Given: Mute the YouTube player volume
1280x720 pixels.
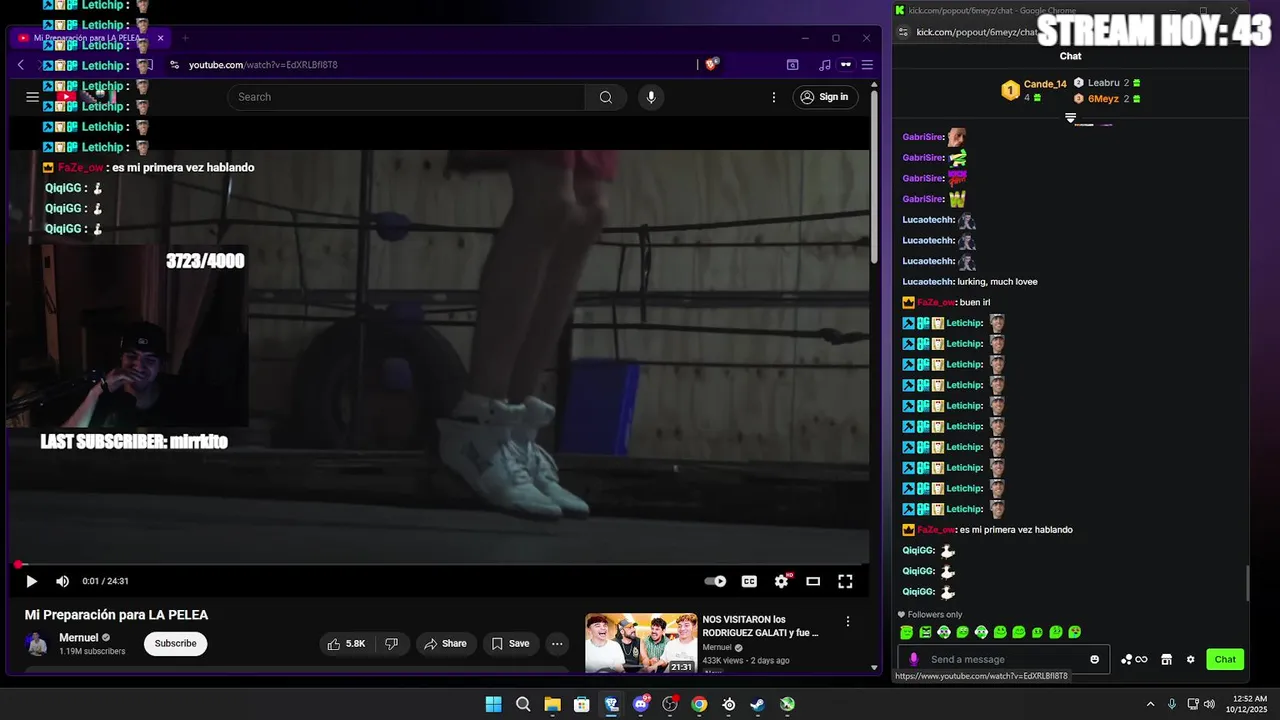Looking at the screenshot, I should [62, 581].
